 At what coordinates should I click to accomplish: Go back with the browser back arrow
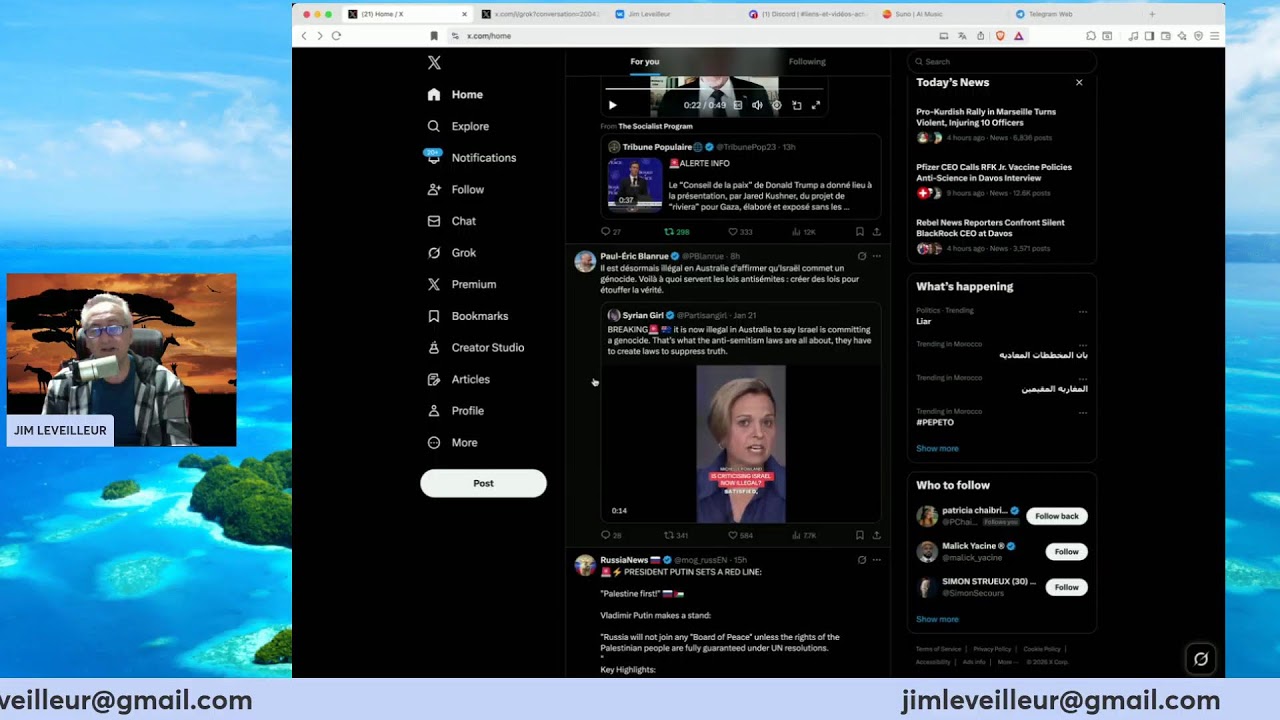[x=304, y=36]
